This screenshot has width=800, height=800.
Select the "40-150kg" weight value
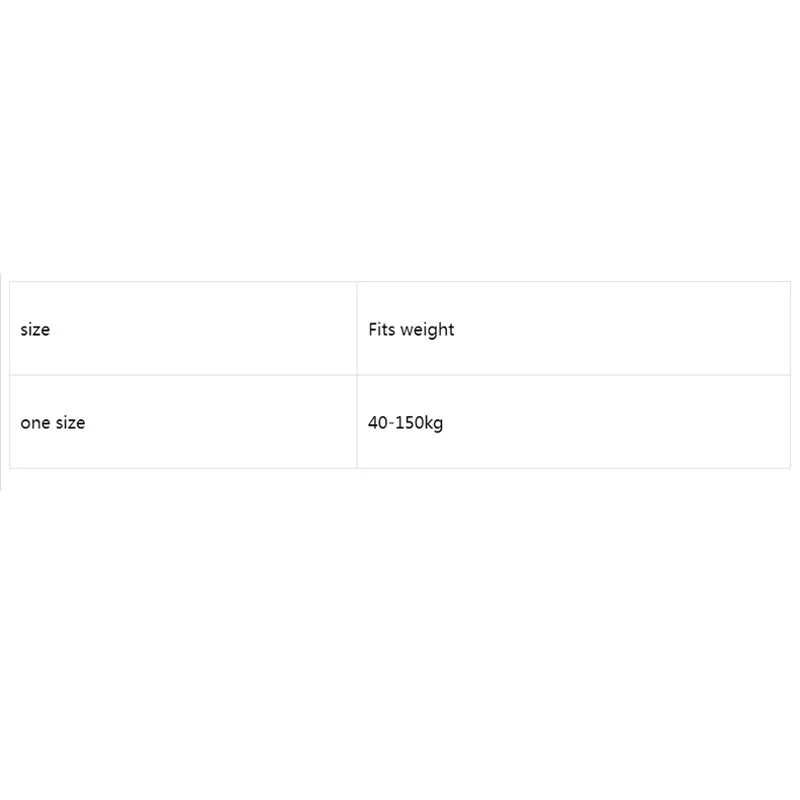[406, 423]
